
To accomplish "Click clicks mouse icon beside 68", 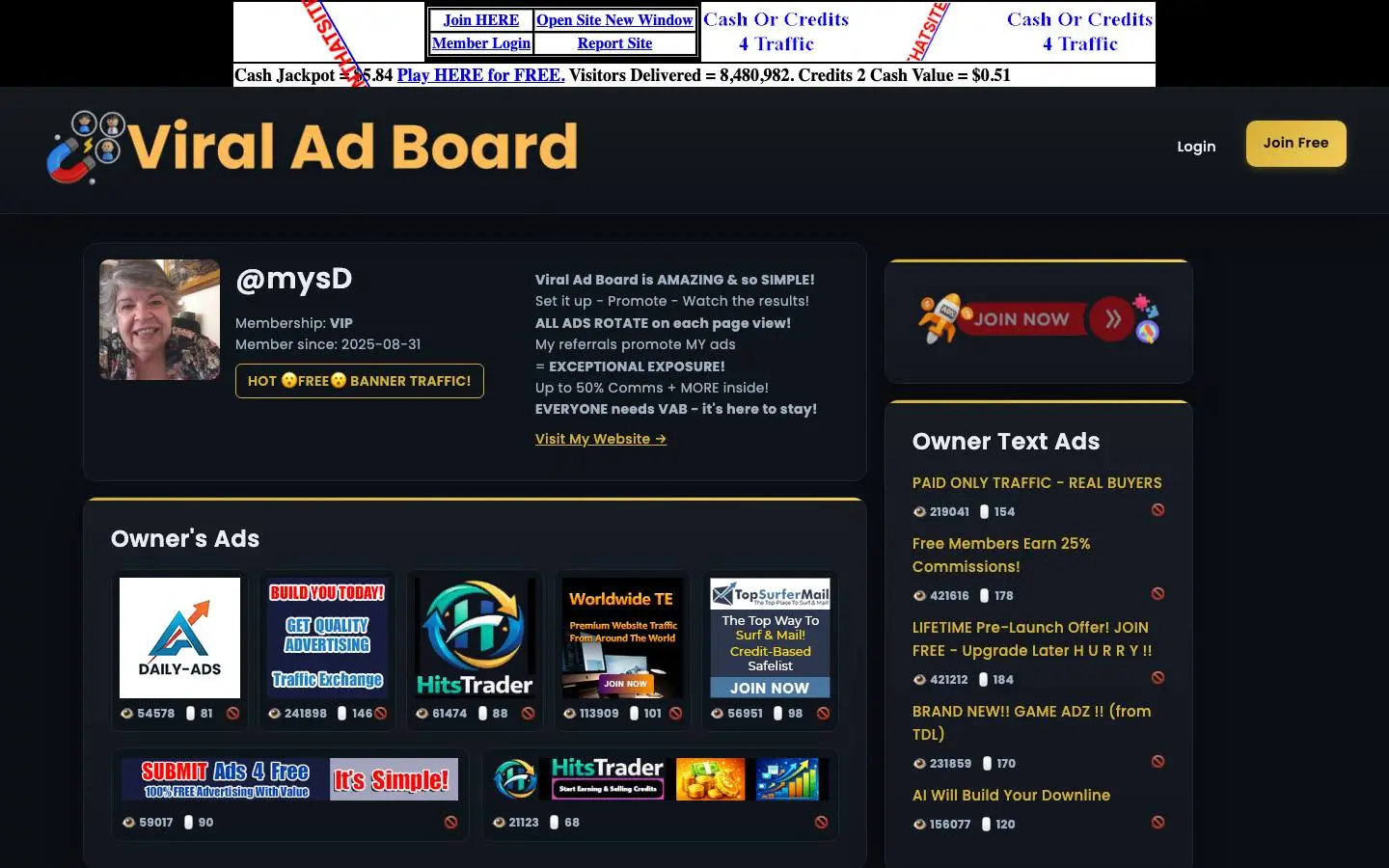I will tap(555, 823).
